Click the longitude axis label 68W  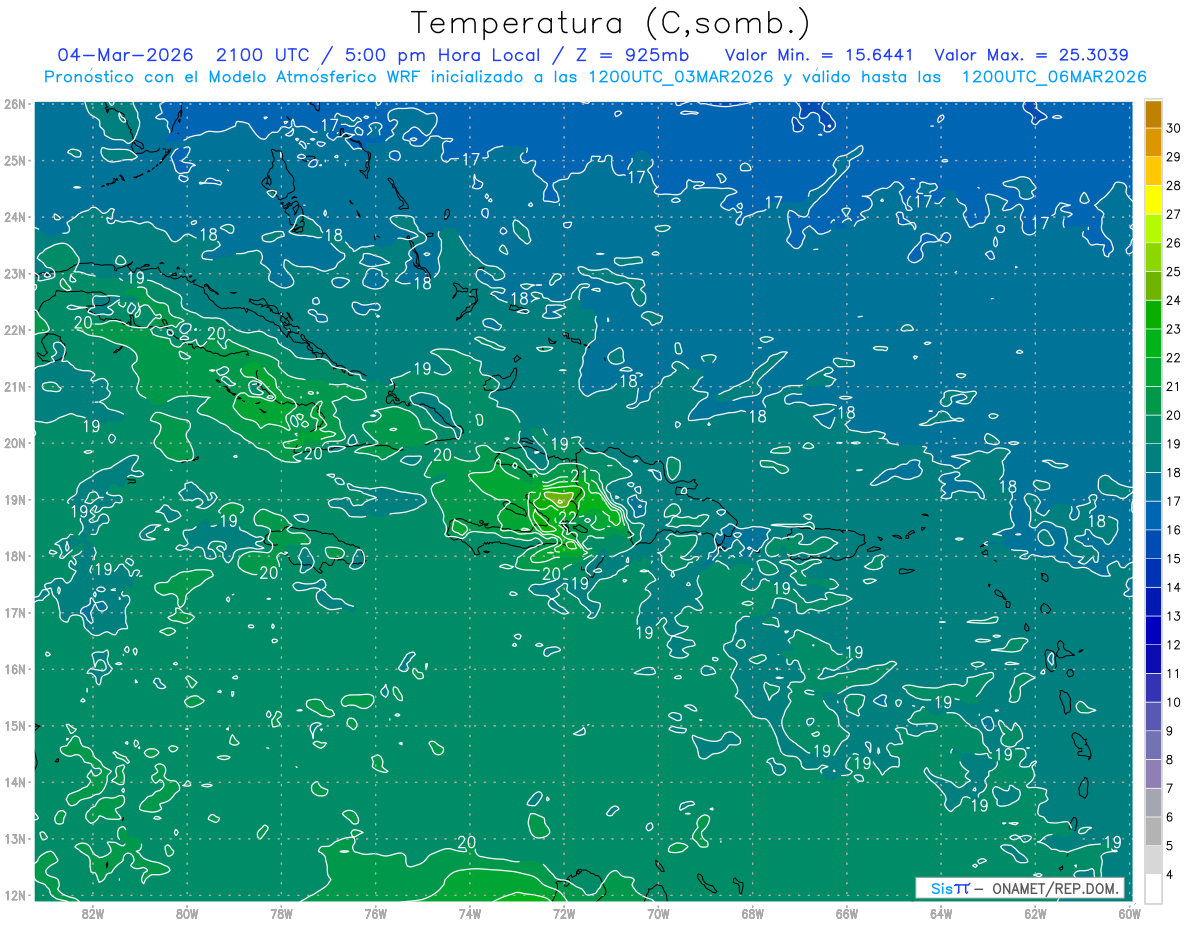[x=753, y=912]
